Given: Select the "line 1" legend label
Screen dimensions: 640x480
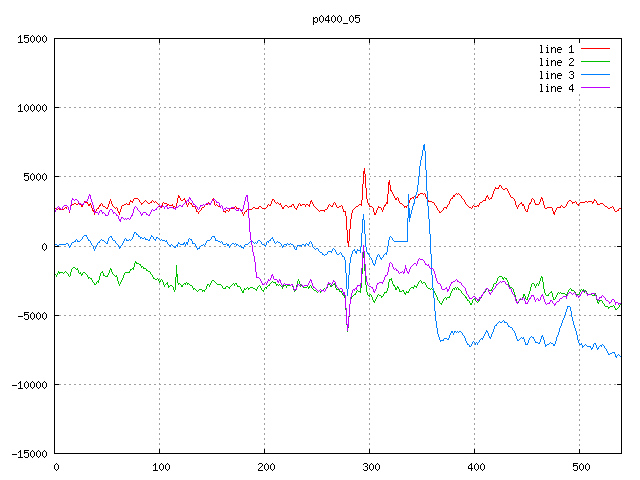Looking at the screenshot, I should coord(557,49).
